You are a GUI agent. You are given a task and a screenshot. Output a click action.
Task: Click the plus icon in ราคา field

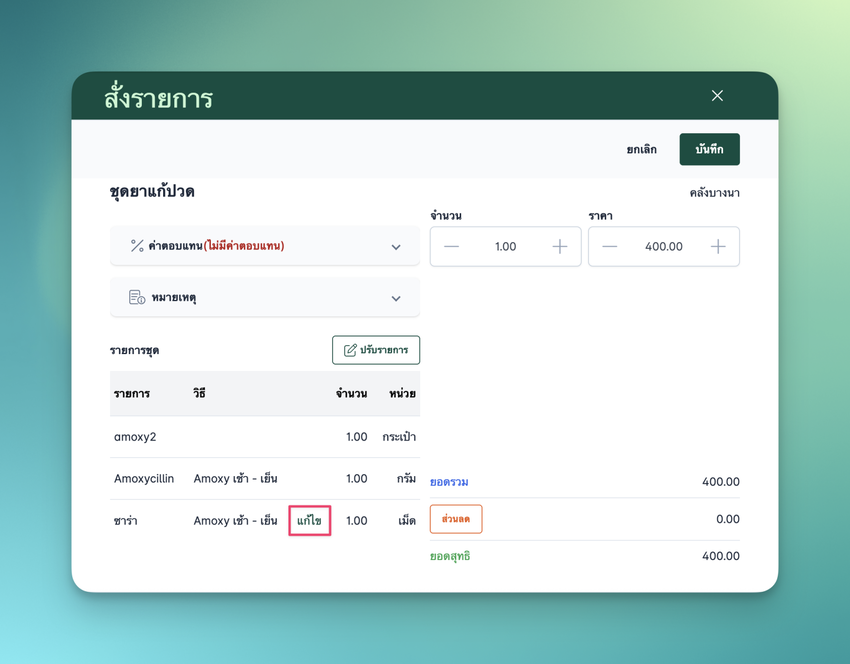pos(718,247)
